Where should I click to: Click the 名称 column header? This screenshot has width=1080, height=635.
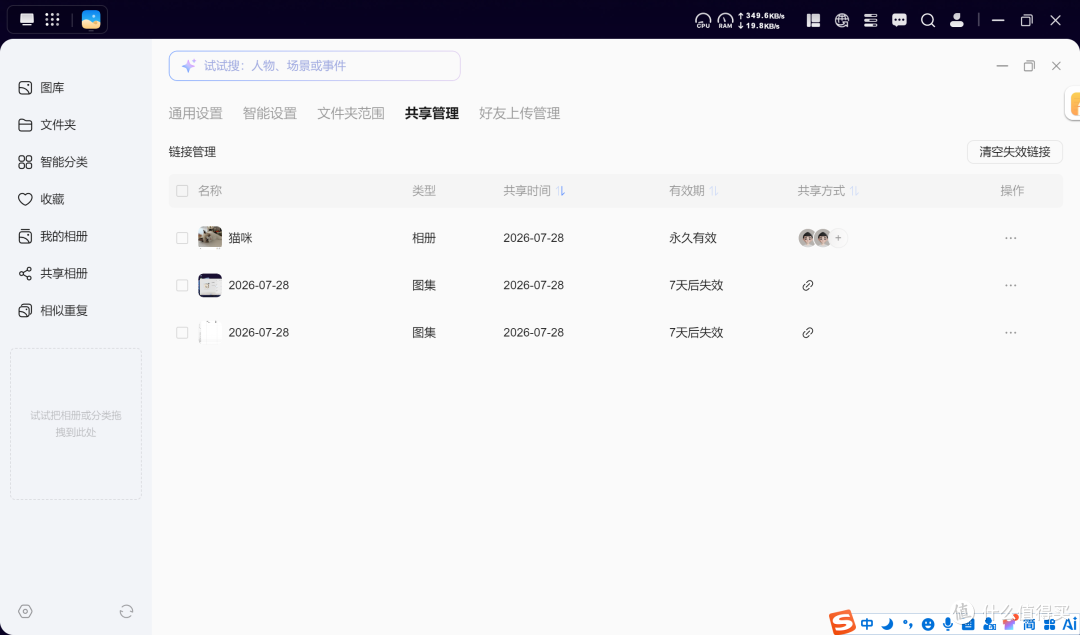point(210,191)
